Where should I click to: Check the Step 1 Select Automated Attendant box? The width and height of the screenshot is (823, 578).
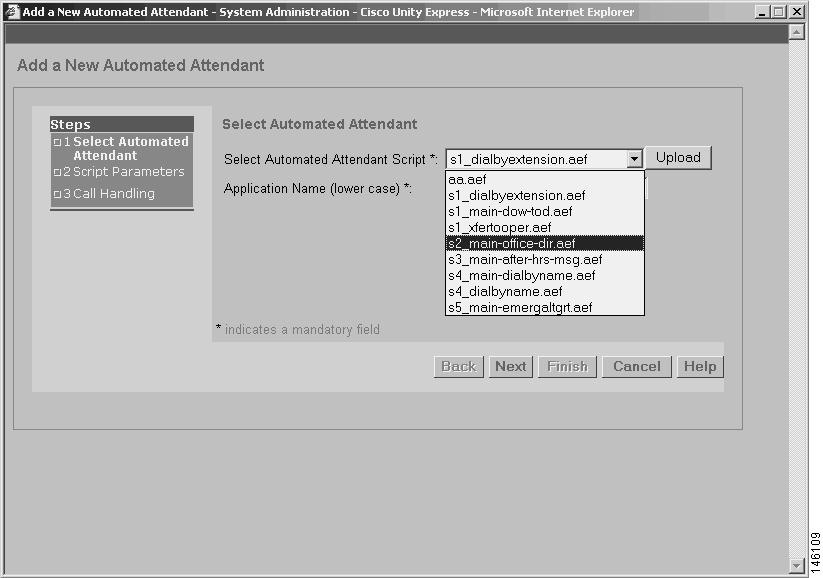[x=57, y=141]
